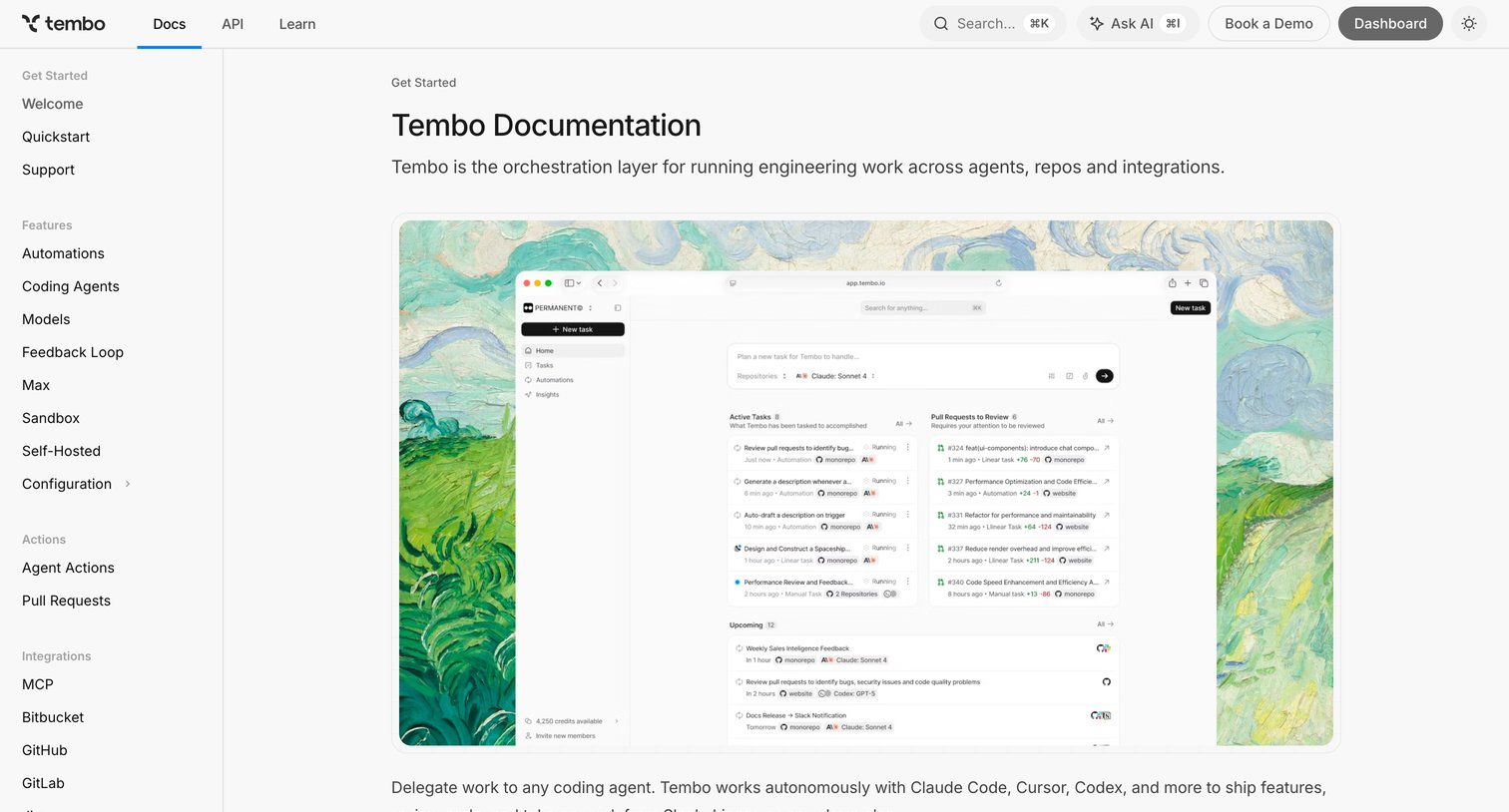Open the Support page
The image size is (1509, 812).
point(48,170)
